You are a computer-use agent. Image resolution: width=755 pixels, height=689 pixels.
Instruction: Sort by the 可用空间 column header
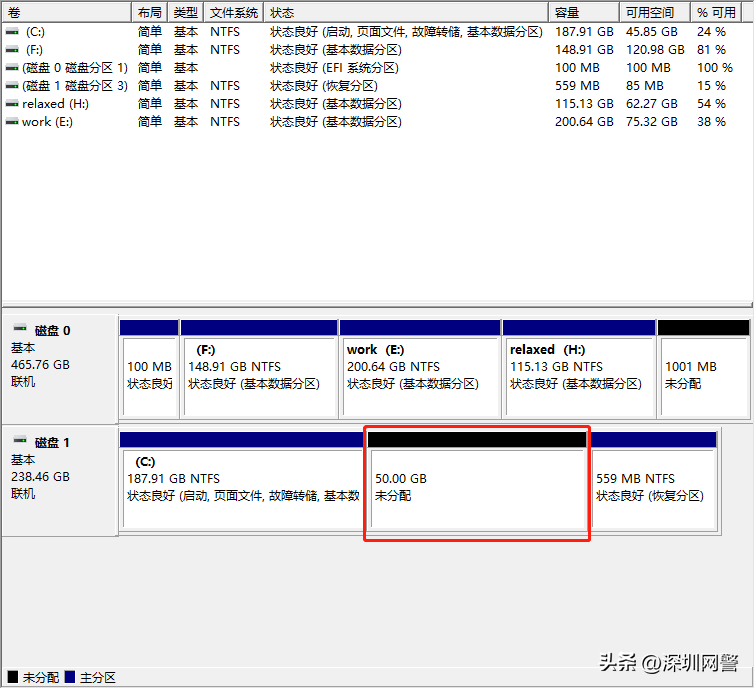coord(655,12)
